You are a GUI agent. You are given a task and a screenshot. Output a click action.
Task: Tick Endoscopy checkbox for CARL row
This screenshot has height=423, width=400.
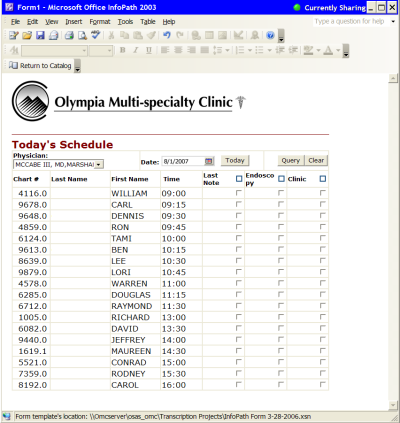(281, 204)
